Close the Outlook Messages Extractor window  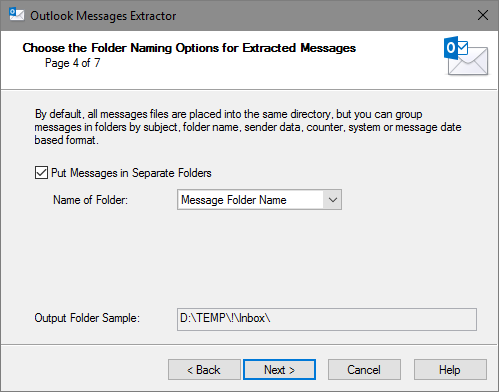(483, 15)
